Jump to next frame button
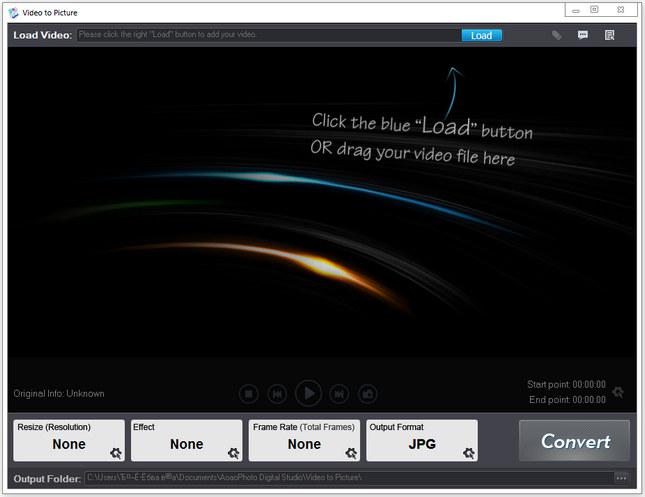The image size is (645, 497). 339,394
